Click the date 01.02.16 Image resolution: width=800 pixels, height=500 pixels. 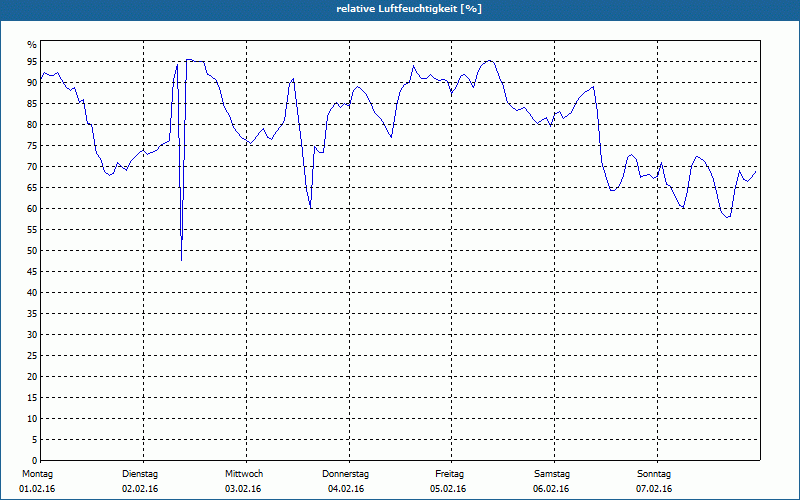(x=37, y=489)
